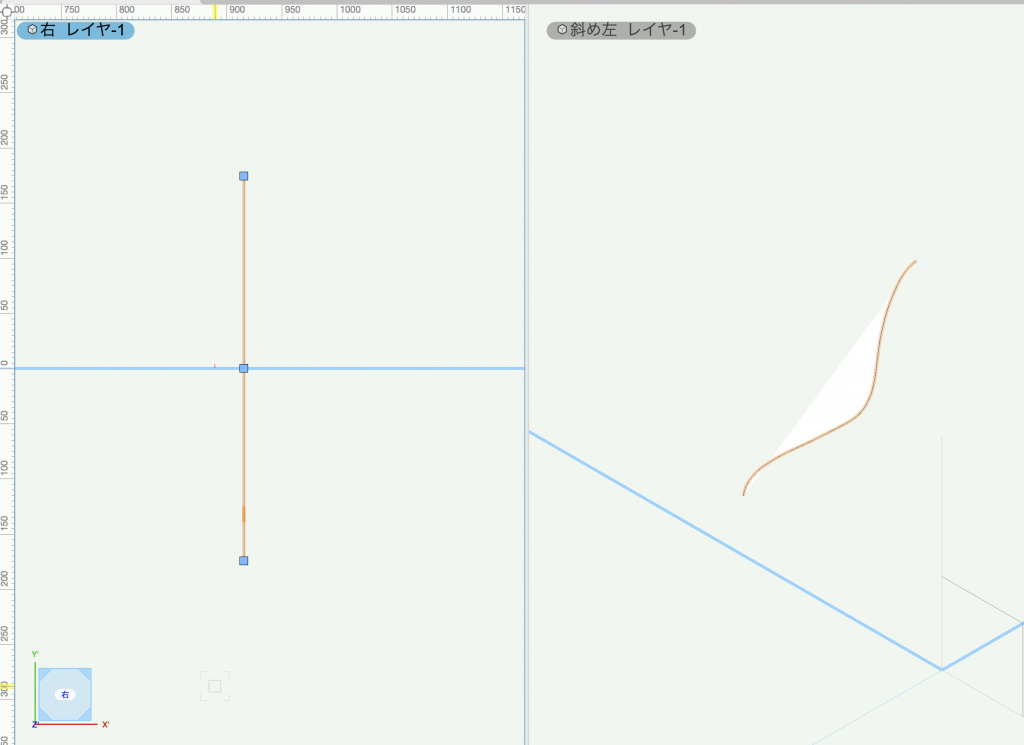Image resolution: width=1024 pixels, height=745 pixels.
Task: Select the top handle of the vertical line
Action: point(243,176)
